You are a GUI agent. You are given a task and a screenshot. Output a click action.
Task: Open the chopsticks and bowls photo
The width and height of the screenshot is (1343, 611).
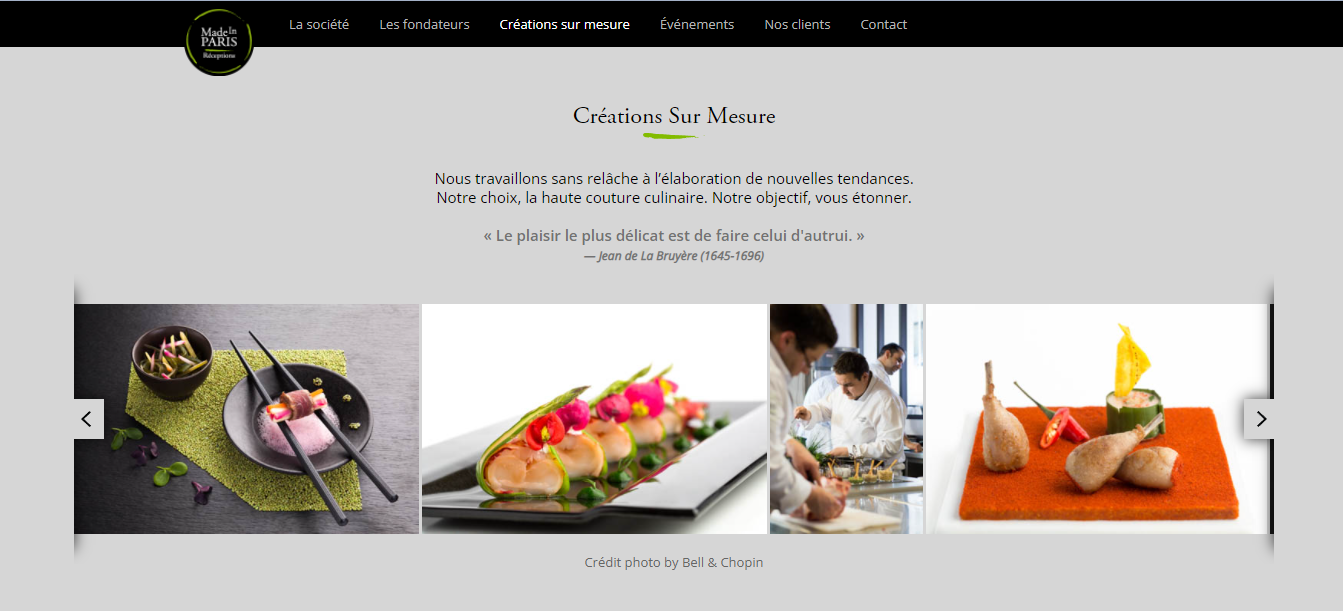tap(246, 419)
